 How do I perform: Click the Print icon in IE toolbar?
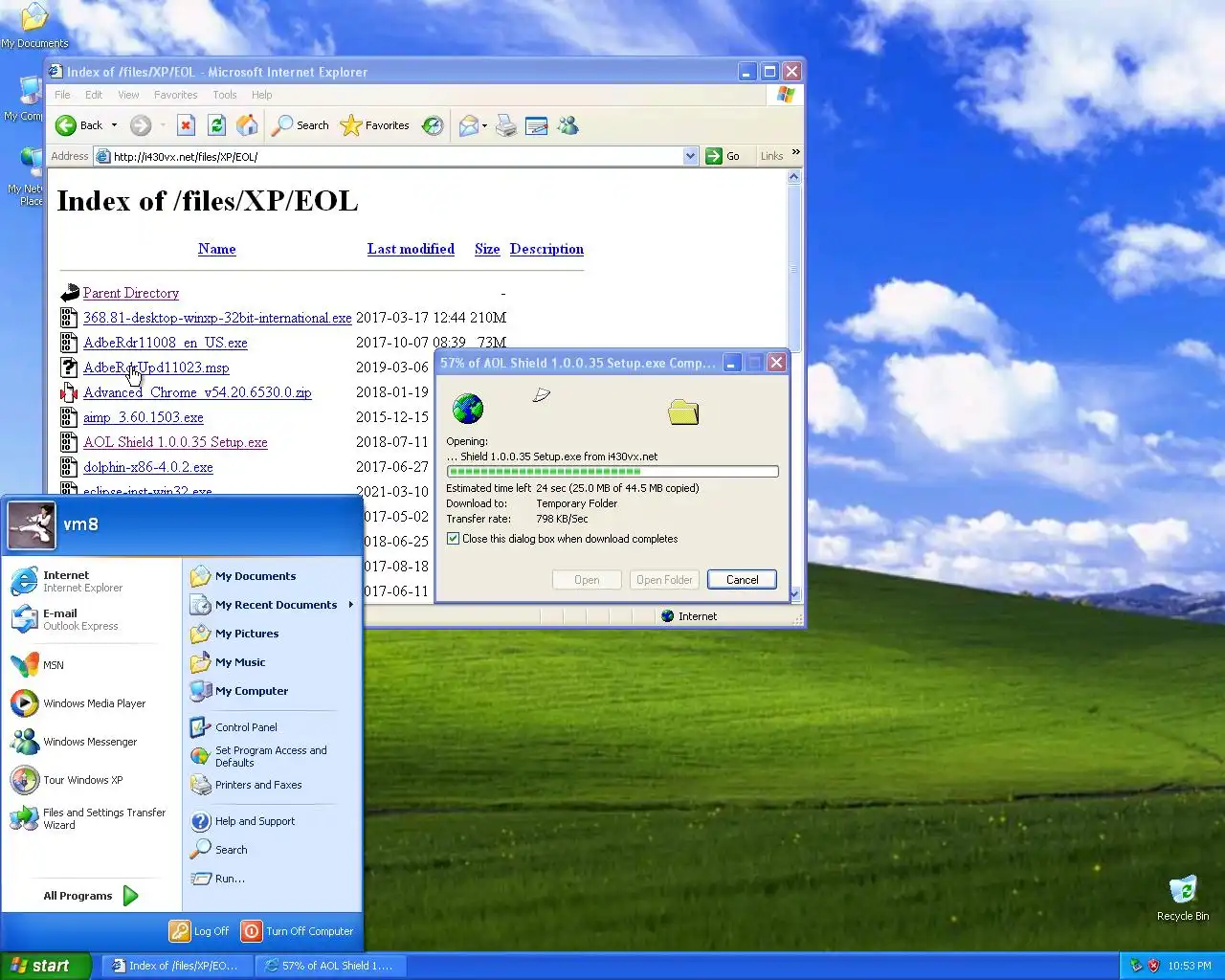coord(506,125)
